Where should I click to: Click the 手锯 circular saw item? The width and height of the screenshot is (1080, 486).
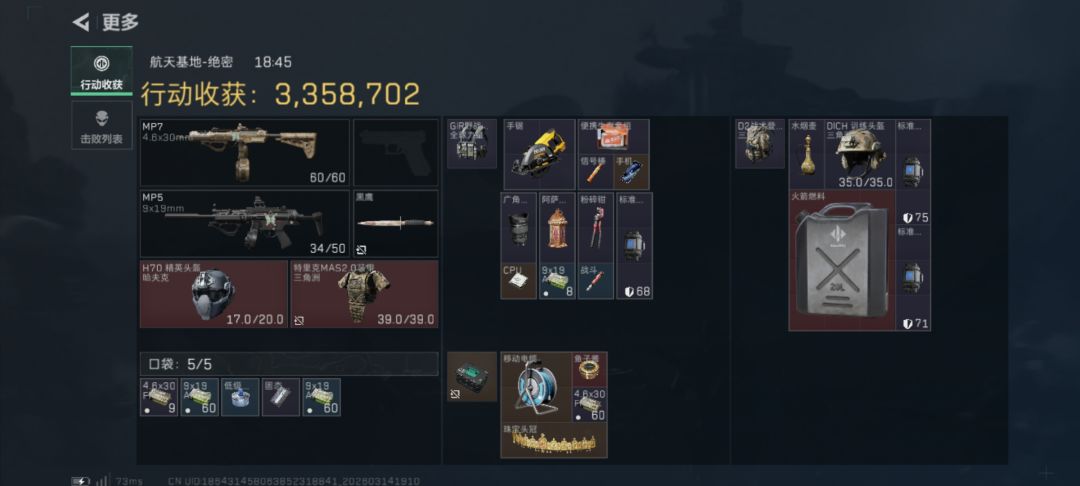[539, 154]
